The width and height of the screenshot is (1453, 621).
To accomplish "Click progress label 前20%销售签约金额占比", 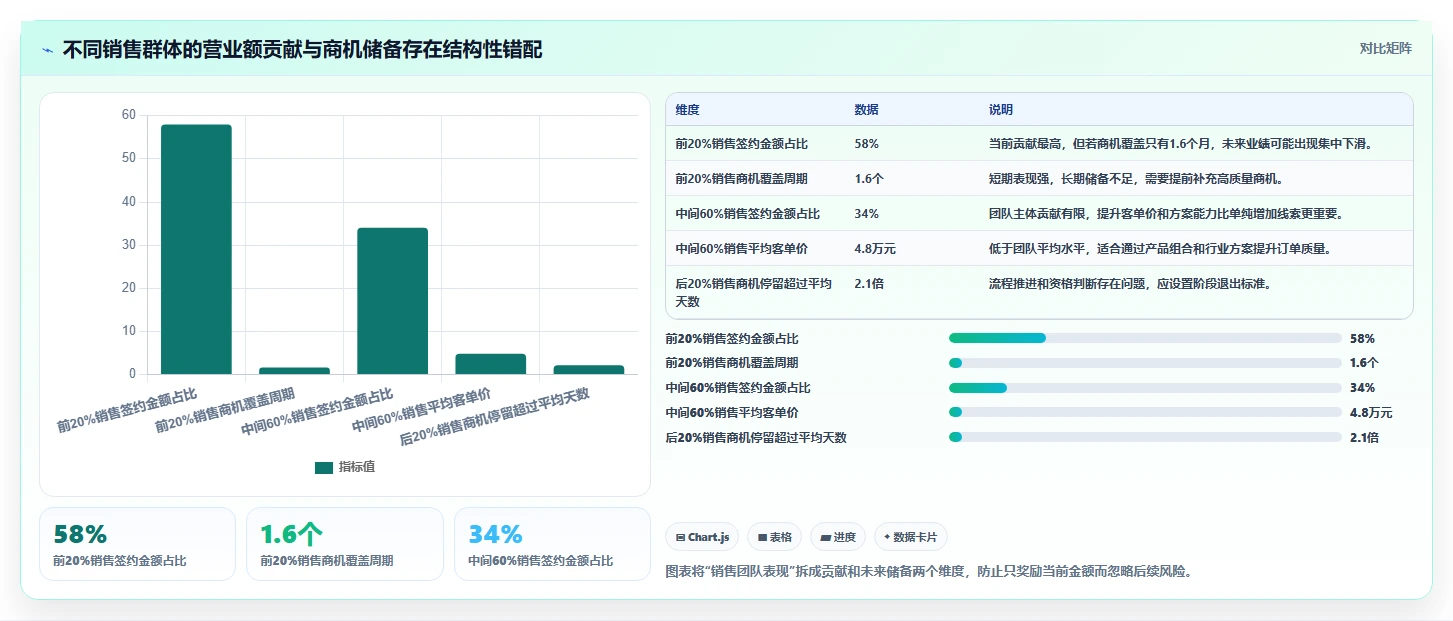I will click(x=732, y=339).
